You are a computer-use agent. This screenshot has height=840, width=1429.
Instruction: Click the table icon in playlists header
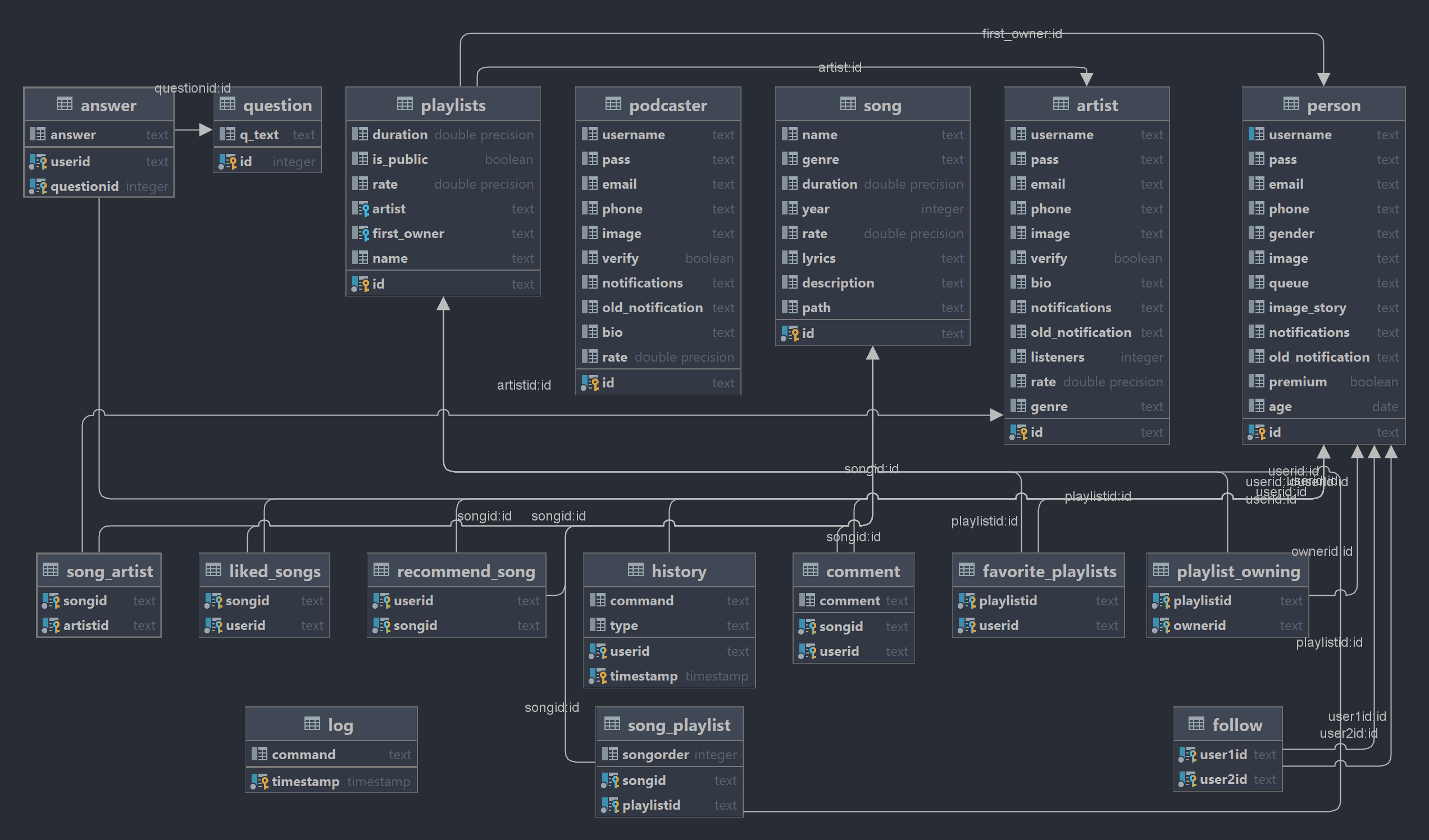pos(404,104)
